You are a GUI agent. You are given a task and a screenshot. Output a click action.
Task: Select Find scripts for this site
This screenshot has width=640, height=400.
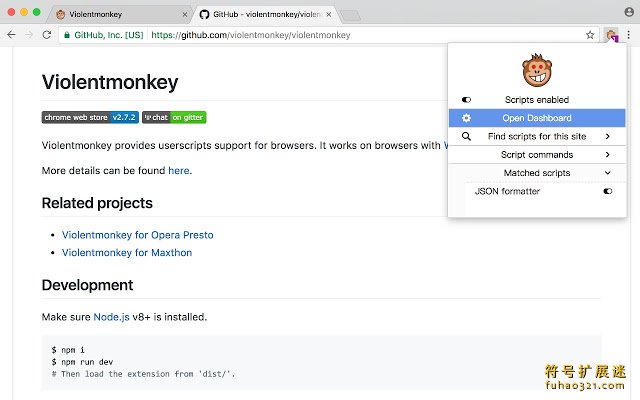coord(537,136)
